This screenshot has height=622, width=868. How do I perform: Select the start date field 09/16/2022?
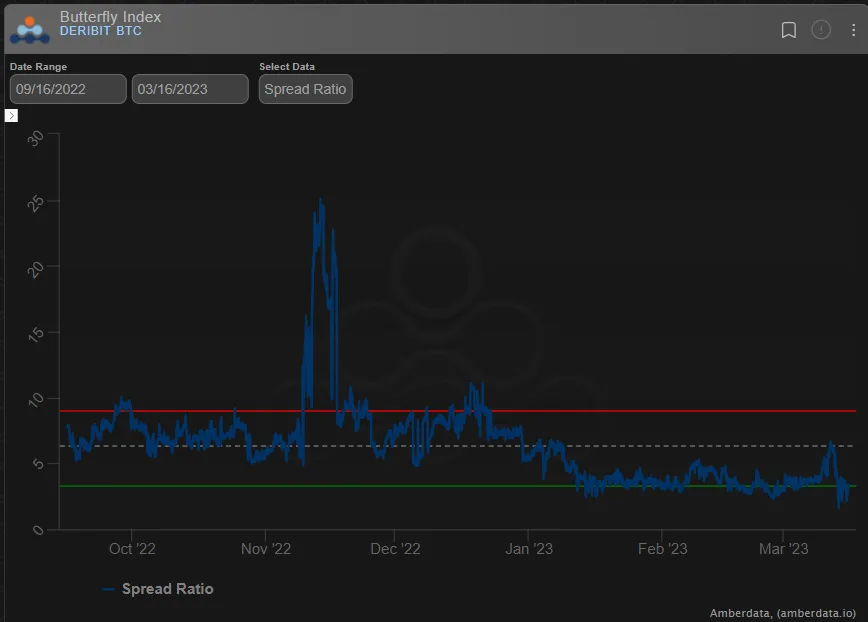68,89
